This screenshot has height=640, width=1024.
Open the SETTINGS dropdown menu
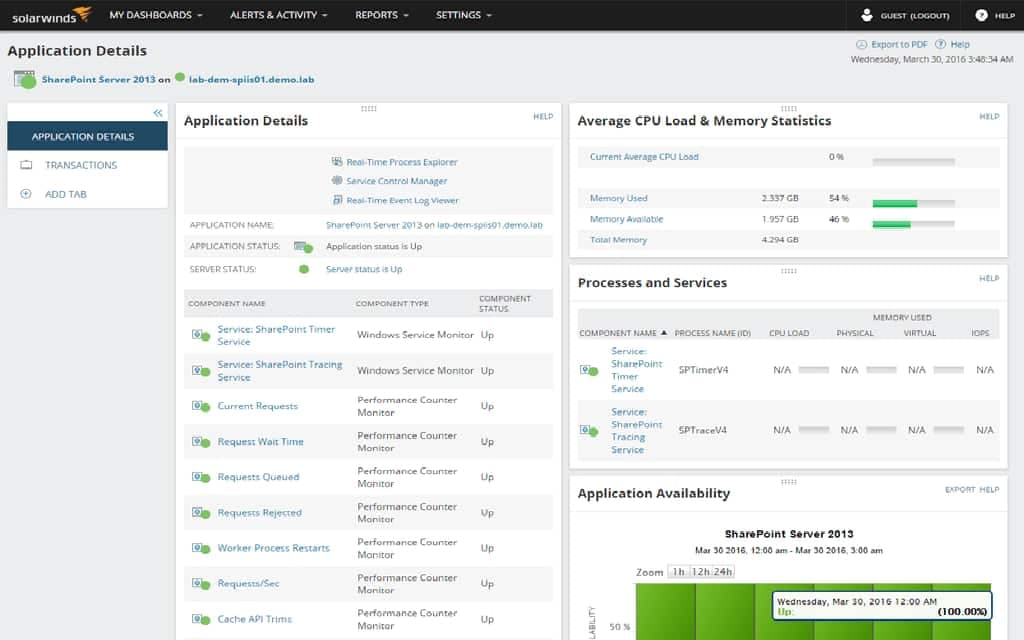point(460,15)
